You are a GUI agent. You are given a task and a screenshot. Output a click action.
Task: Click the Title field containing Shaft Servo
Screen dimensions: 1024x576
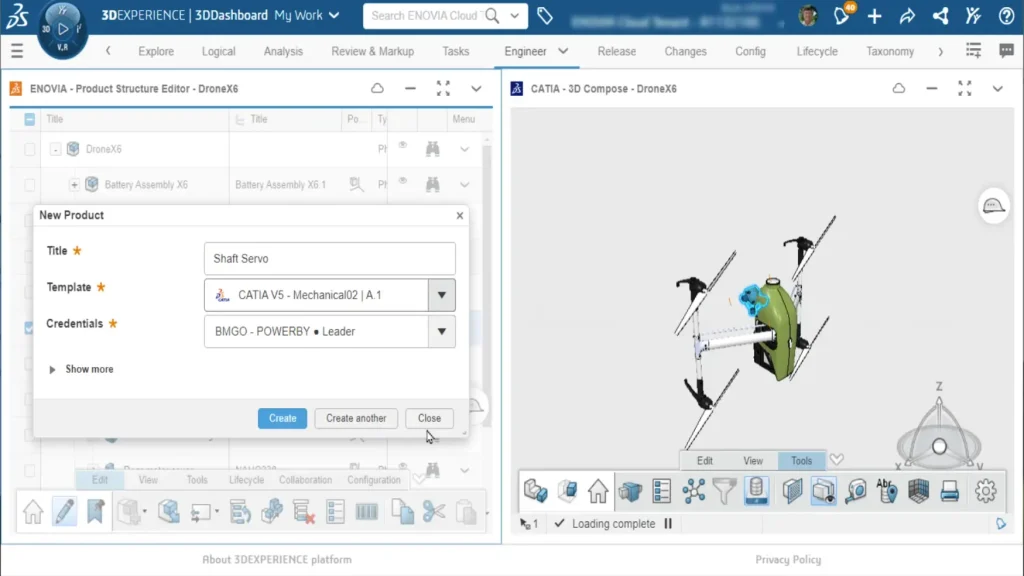click(x=330, y=259)
